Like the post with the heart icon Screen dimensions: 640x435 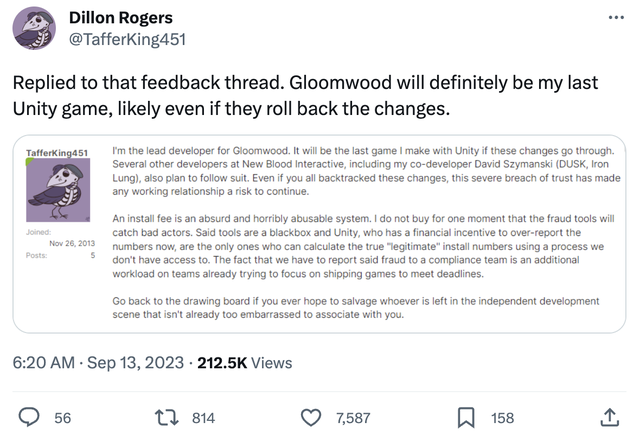click(312, 417)
